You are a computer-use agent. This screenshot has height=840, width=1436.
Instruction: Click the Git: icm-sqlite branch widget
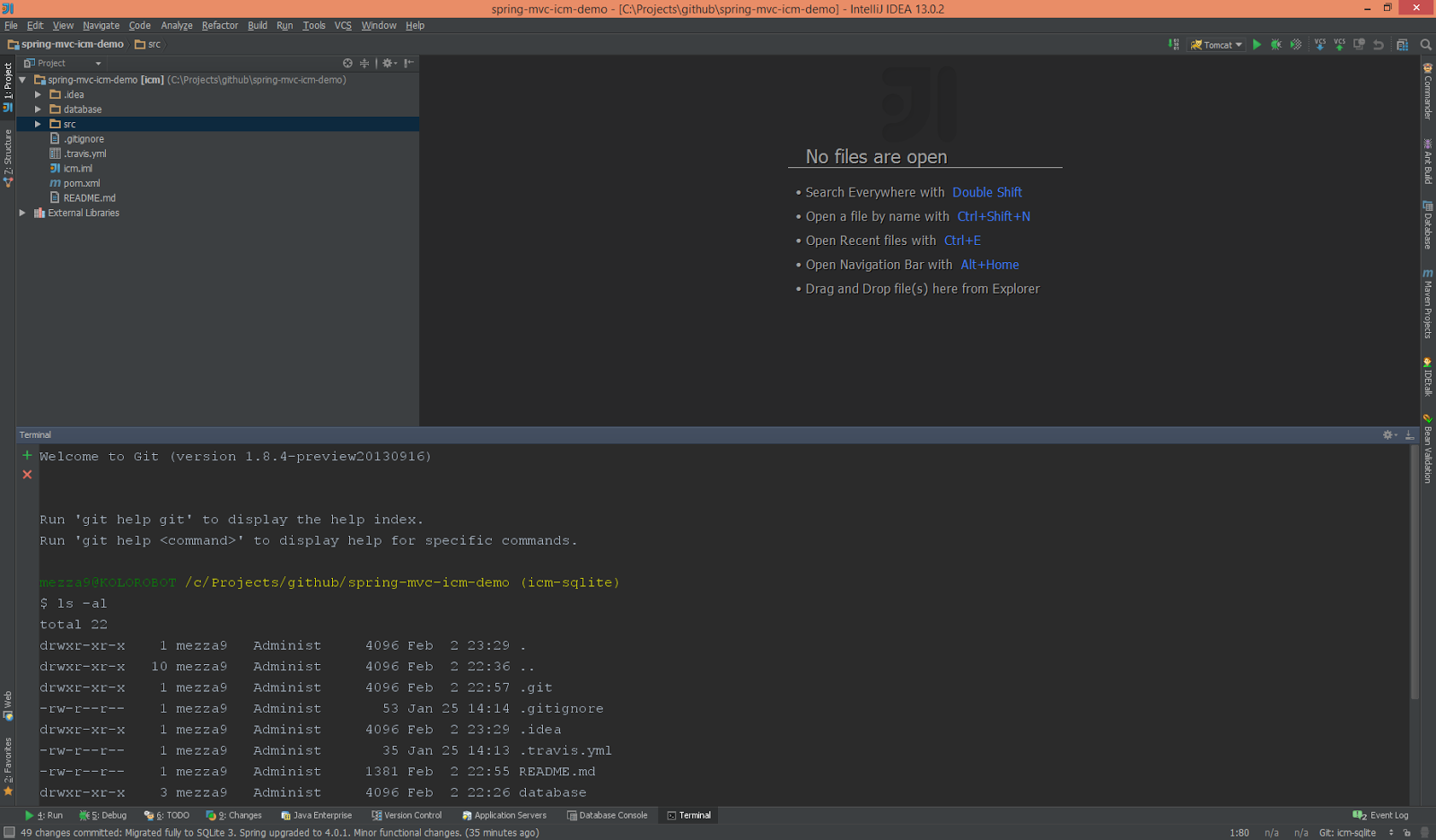coord(1349,832)
